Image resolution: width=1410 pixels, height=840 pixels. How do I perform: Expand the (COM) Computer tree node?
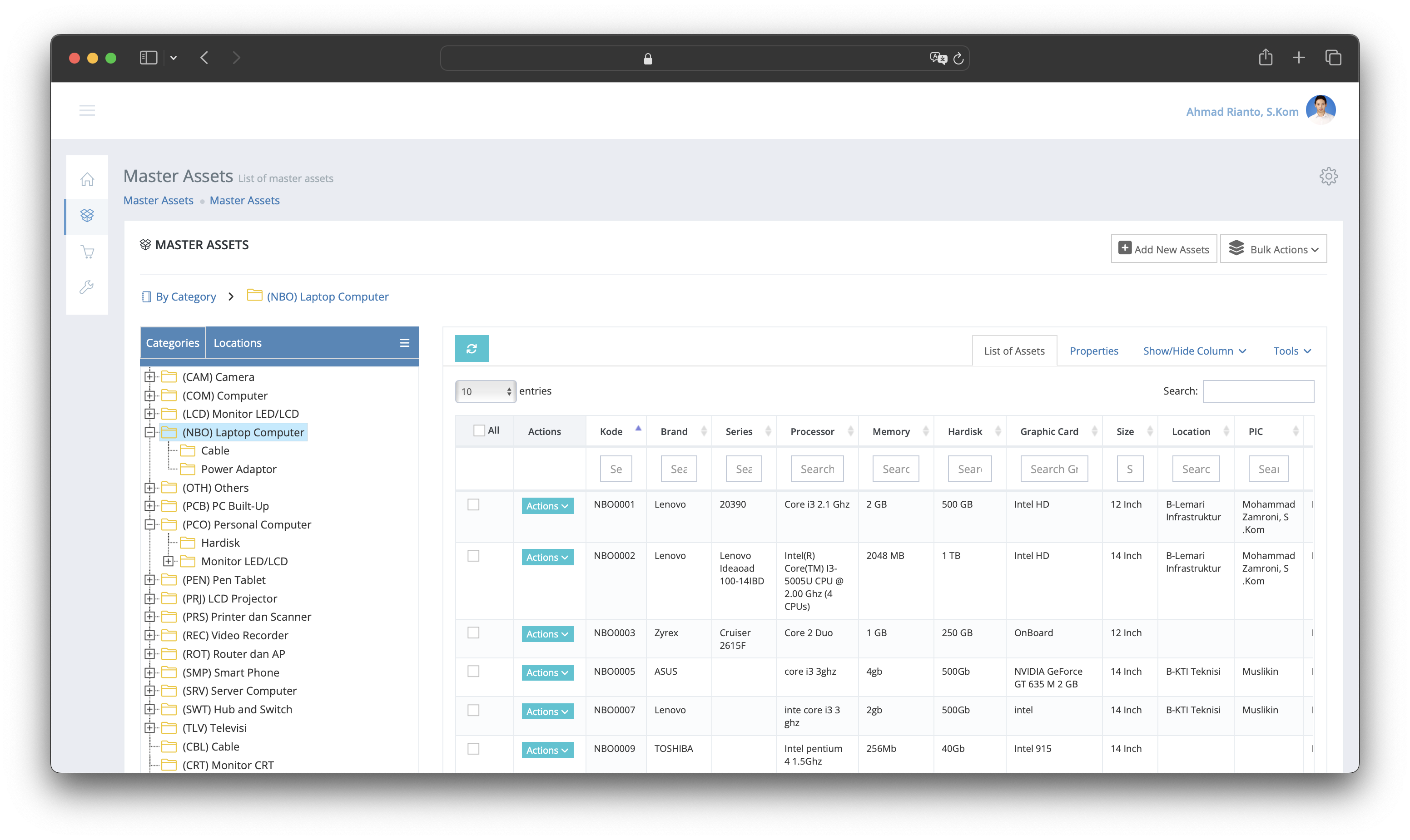[x=150, y=395]
